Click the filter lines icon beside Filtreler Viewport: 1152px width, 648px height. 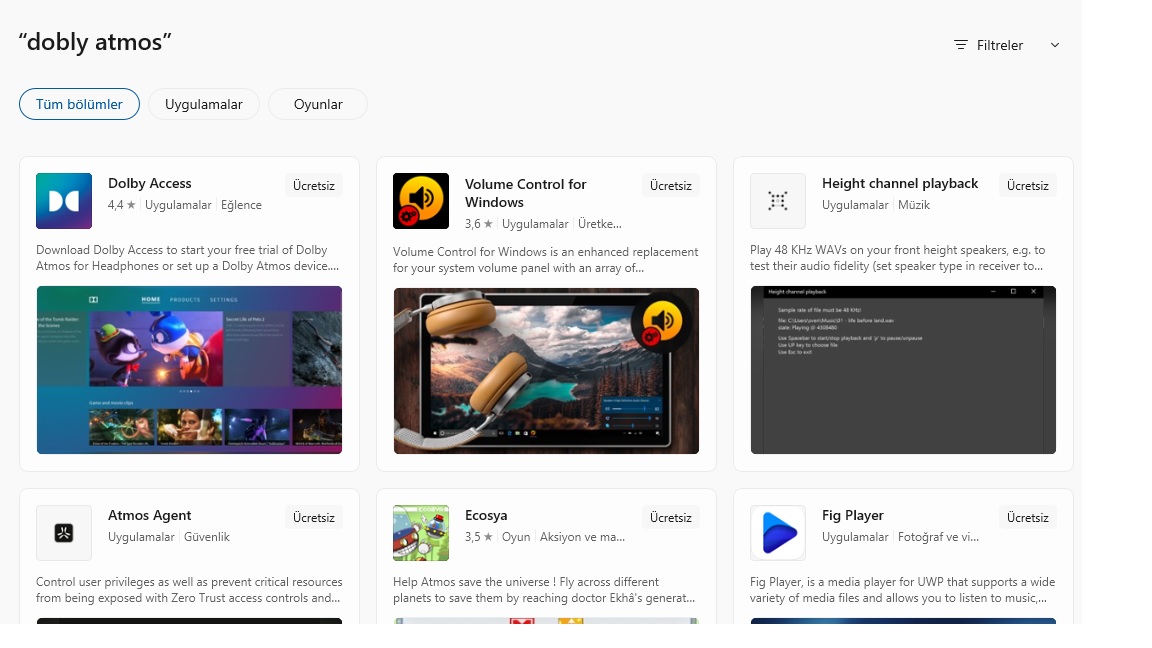pos(960,45)
